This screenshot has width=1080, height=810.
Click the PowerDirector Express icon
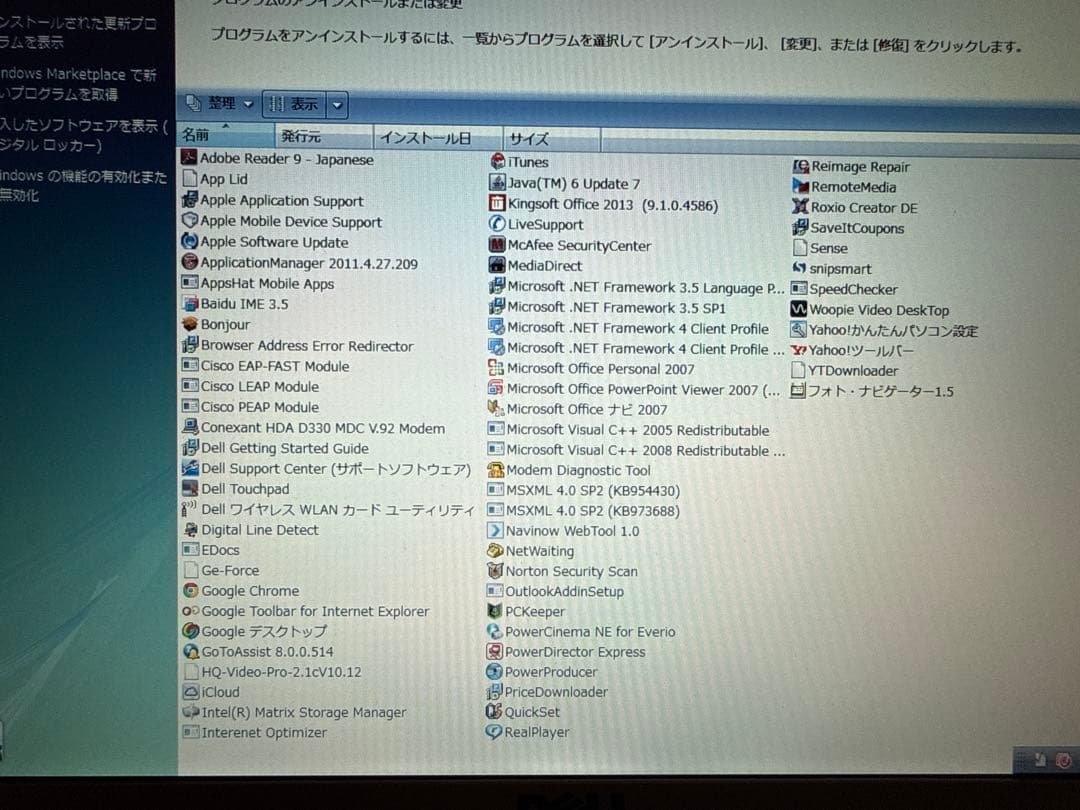(495, 651)
